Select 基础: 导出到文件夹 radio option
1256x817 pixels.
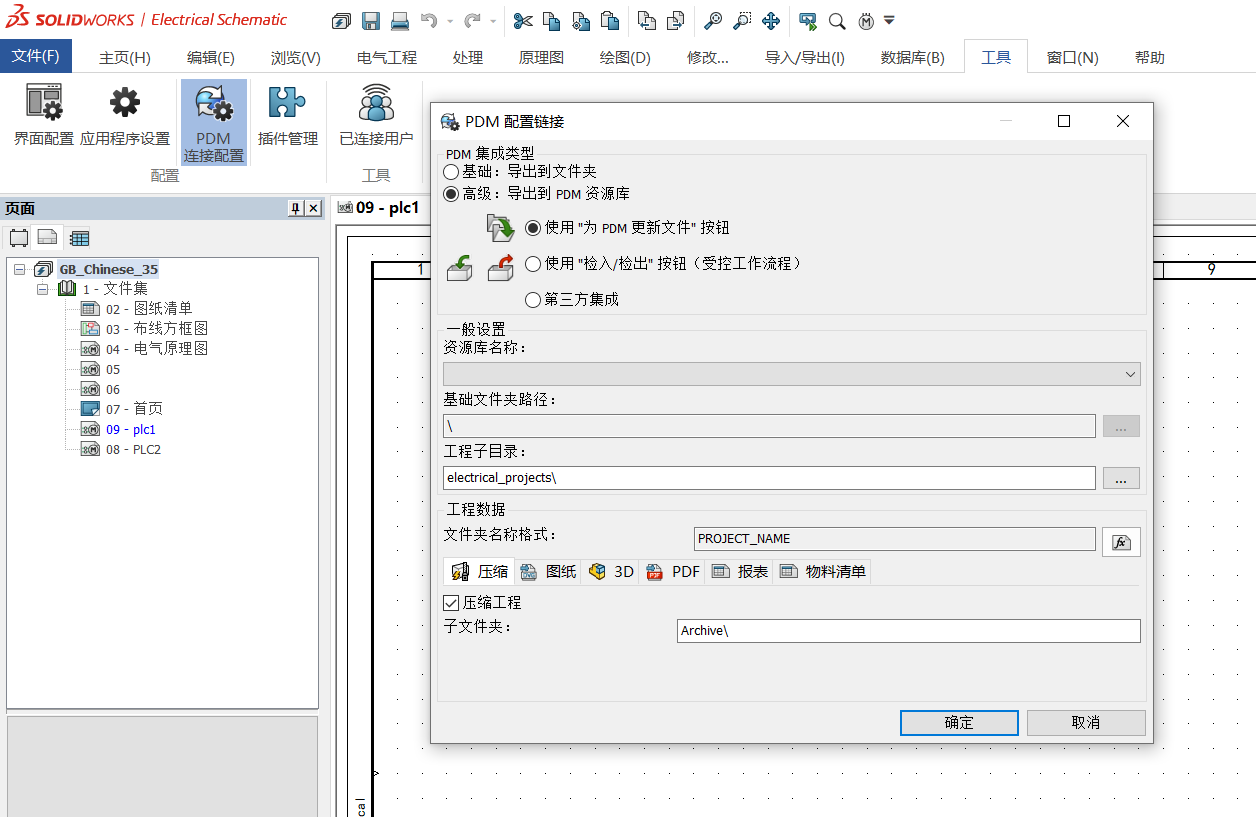coord(452,172)
